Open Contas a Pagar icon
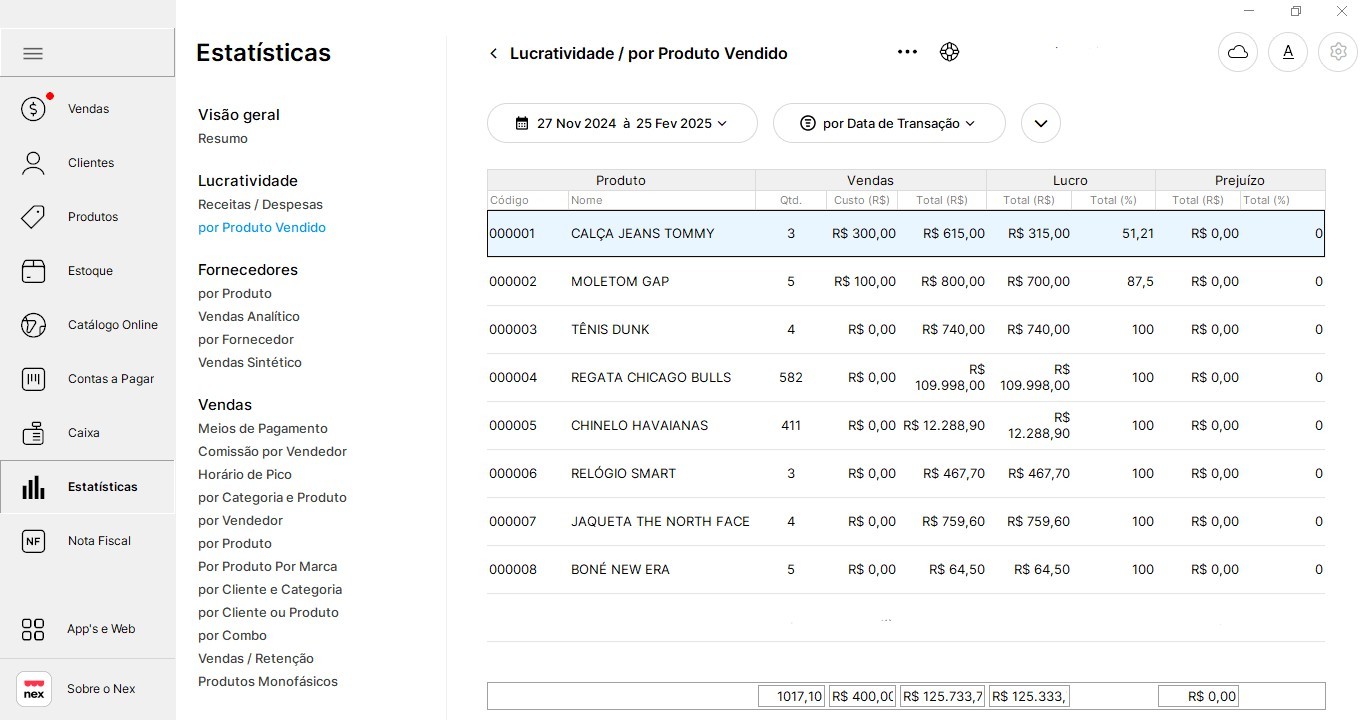 point(34,379)
